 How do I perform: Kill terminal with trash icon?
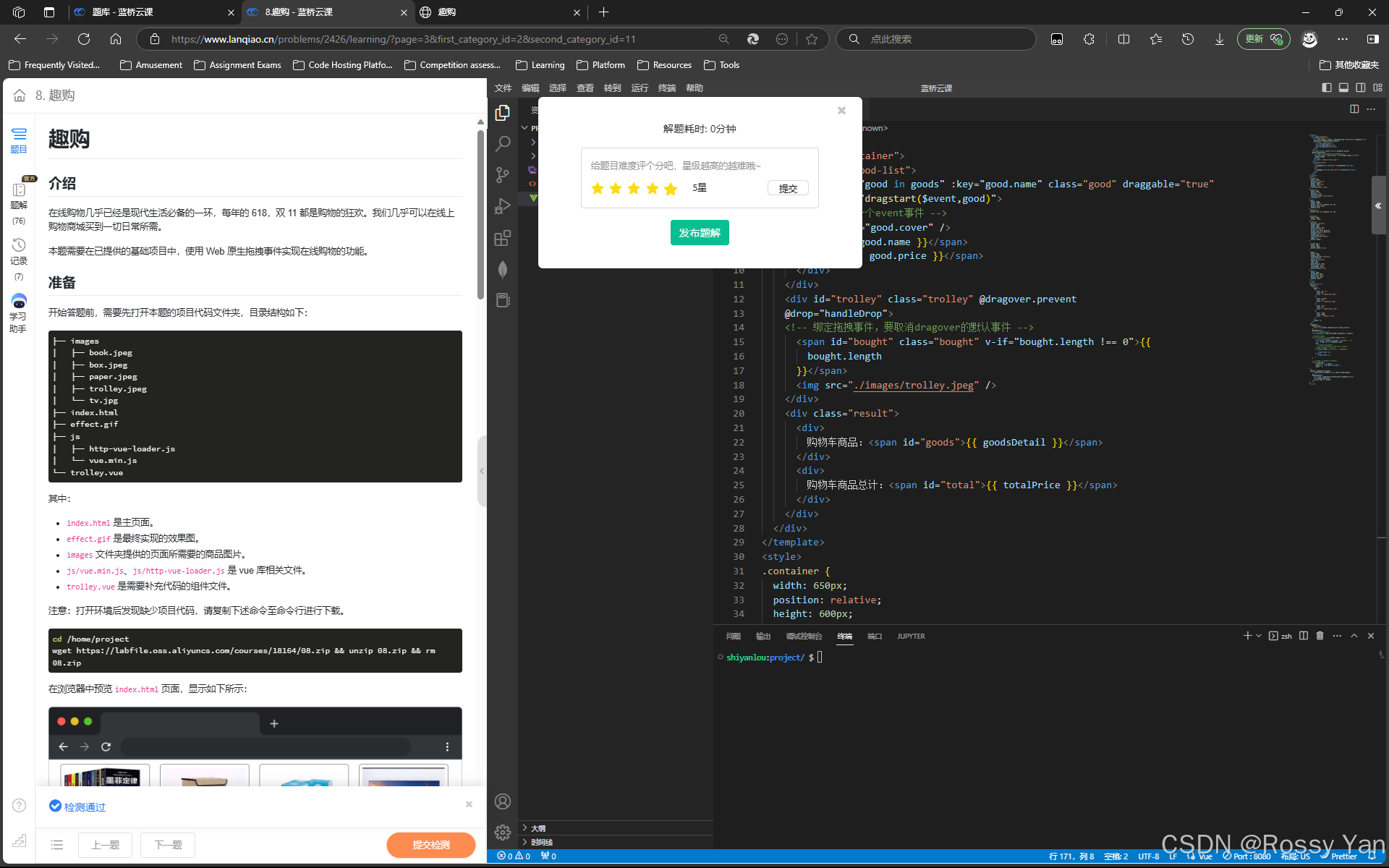click(1320, 636)
